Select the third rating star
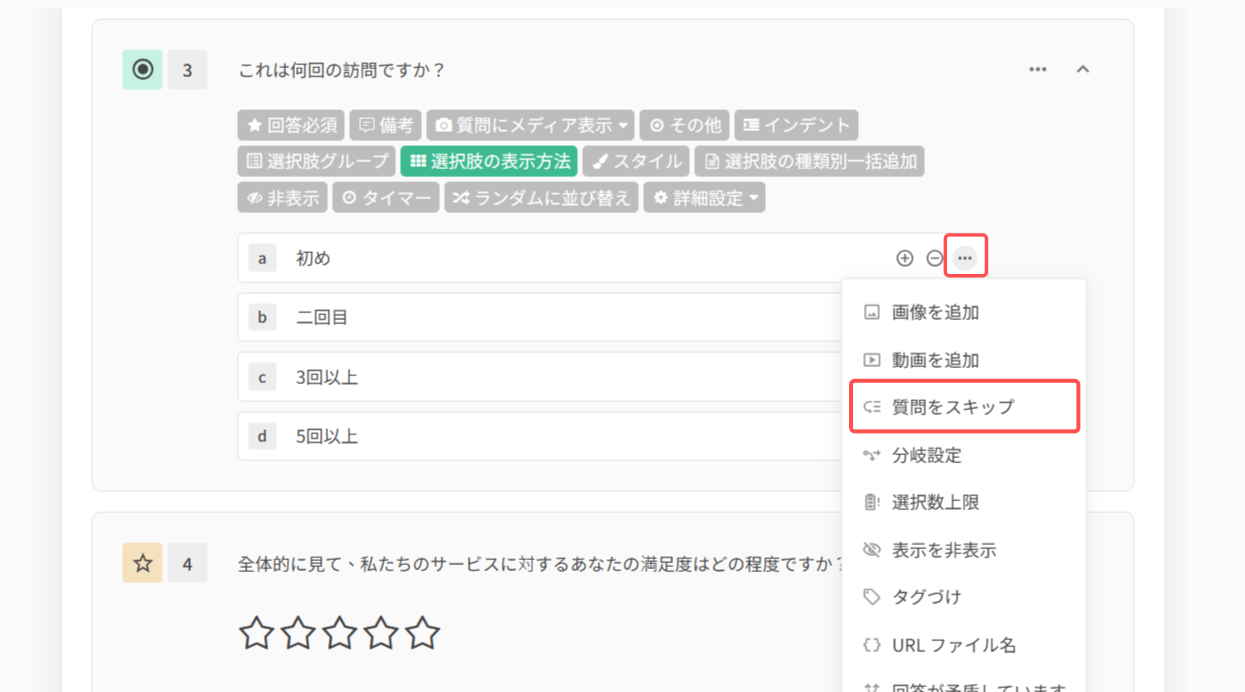 [x=340, y=632]
